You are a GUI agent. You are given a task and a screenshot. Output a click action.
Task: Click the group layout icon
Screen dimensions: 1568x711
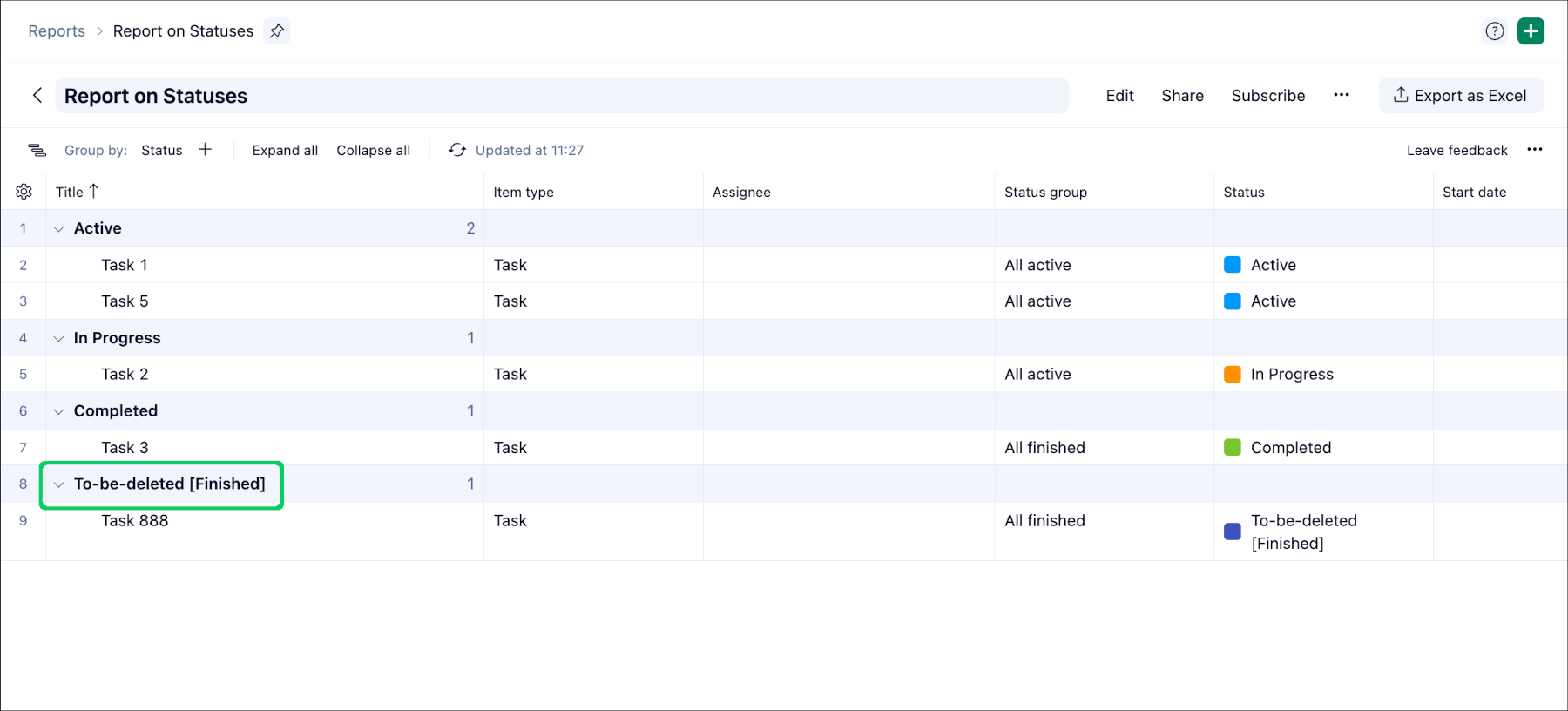click(x=37, y=150)
